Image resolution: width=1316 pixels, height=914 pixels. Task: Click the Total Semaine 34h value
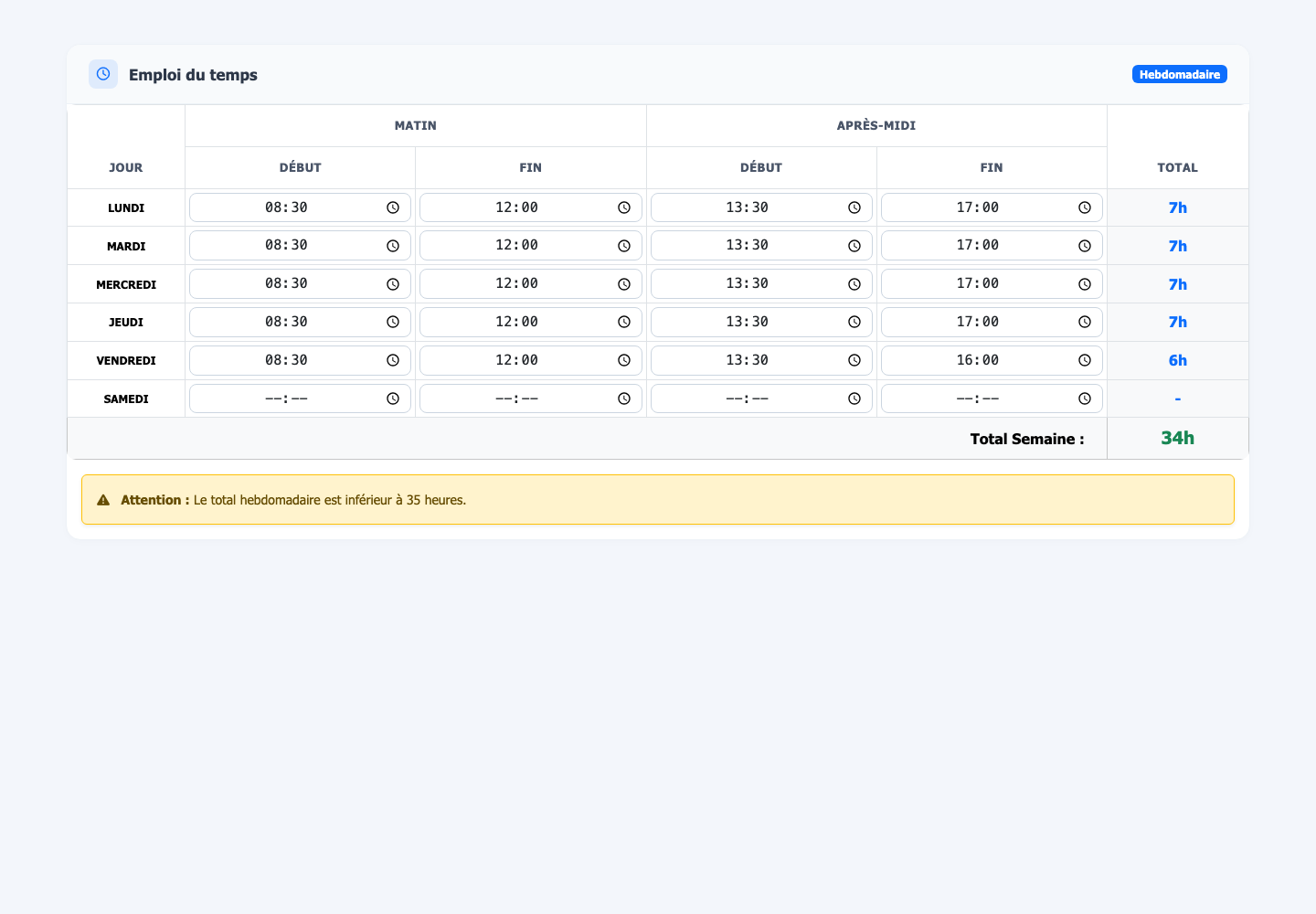(1177, 438)
